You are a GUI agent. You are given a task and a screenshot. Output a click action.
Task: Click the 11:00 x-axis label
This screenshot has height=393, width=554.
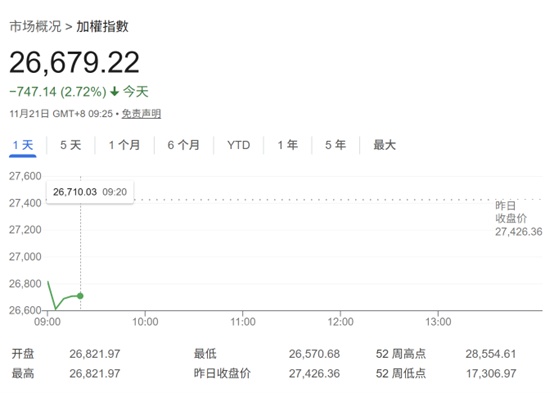click(x=243, y=322)
